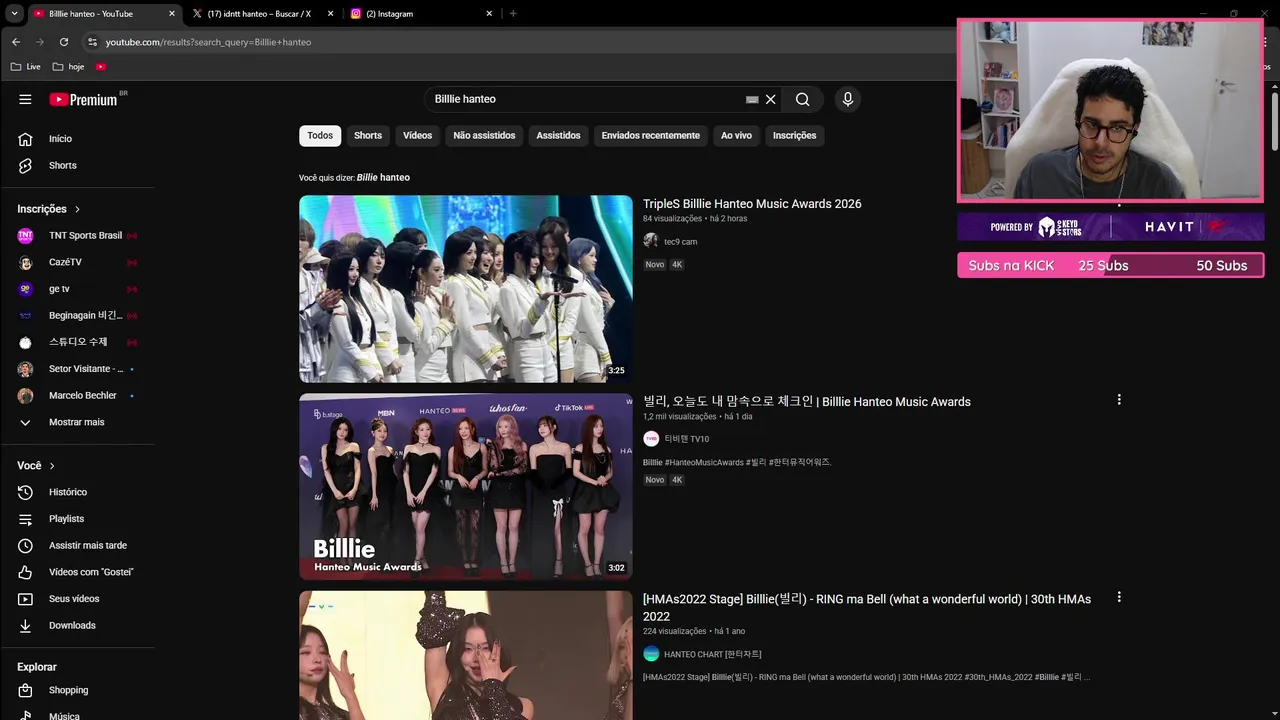This screenshot has width=1280, height=720.
Task: Click the search magnifier button
Action: [802, 99]
